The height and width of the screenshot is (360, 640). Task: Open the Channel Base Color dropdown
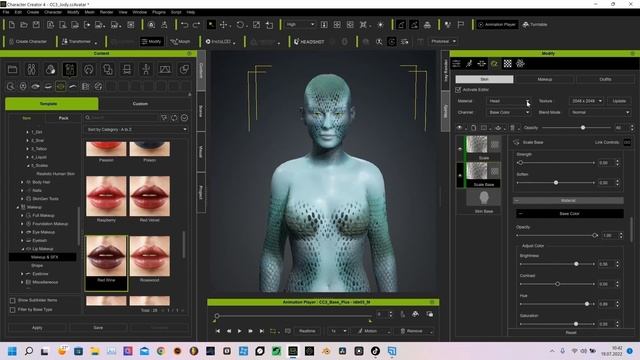508,112
